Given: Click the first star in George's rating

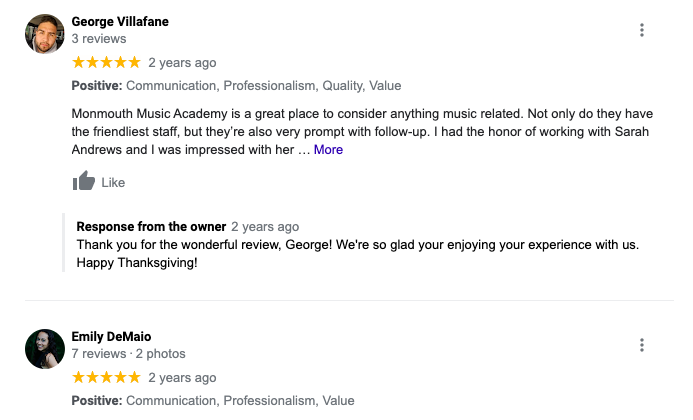Looking at the screenshot, I should pyautogui.click(x=78, y=62).
